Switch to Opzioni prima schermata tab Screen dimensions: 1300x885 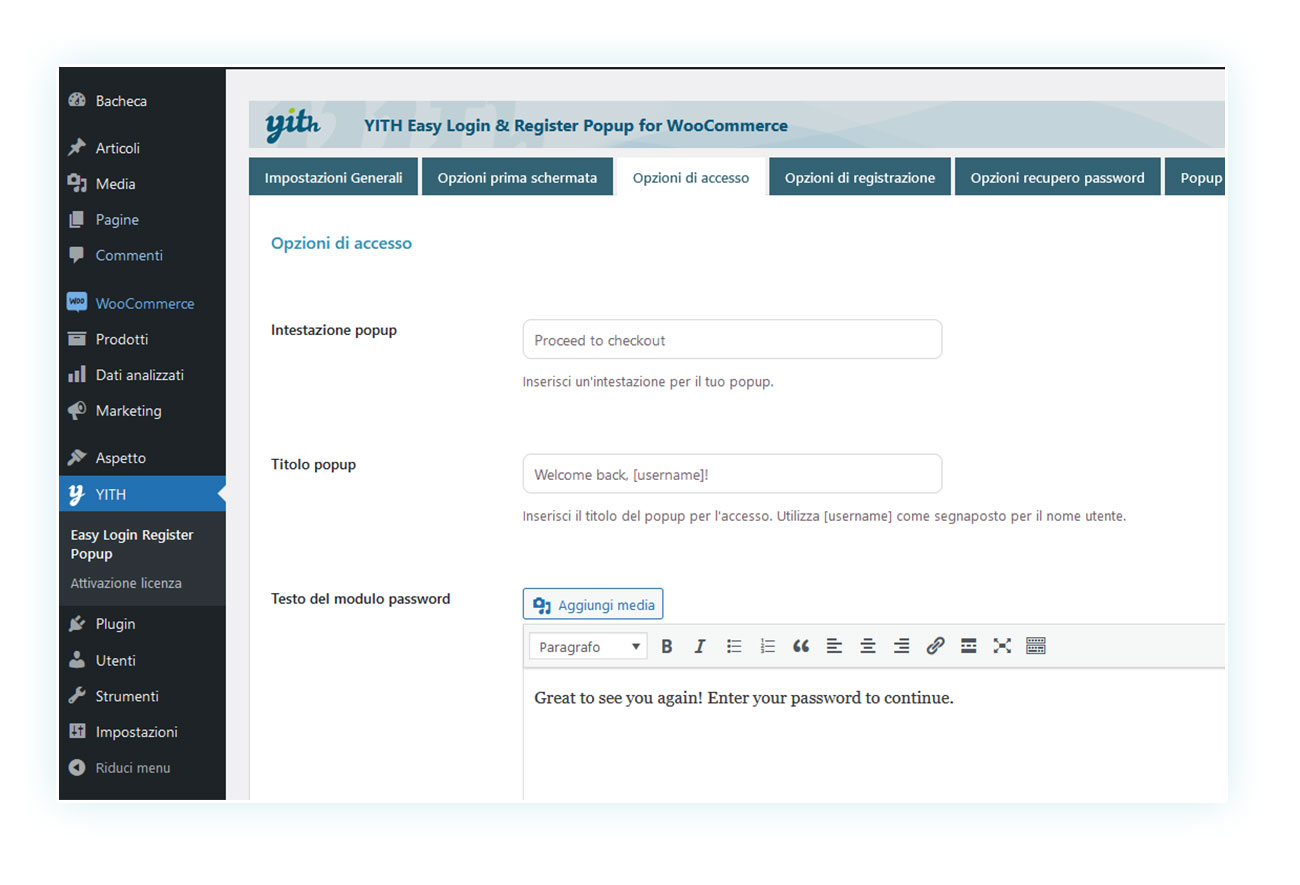[x=517, y=177]
